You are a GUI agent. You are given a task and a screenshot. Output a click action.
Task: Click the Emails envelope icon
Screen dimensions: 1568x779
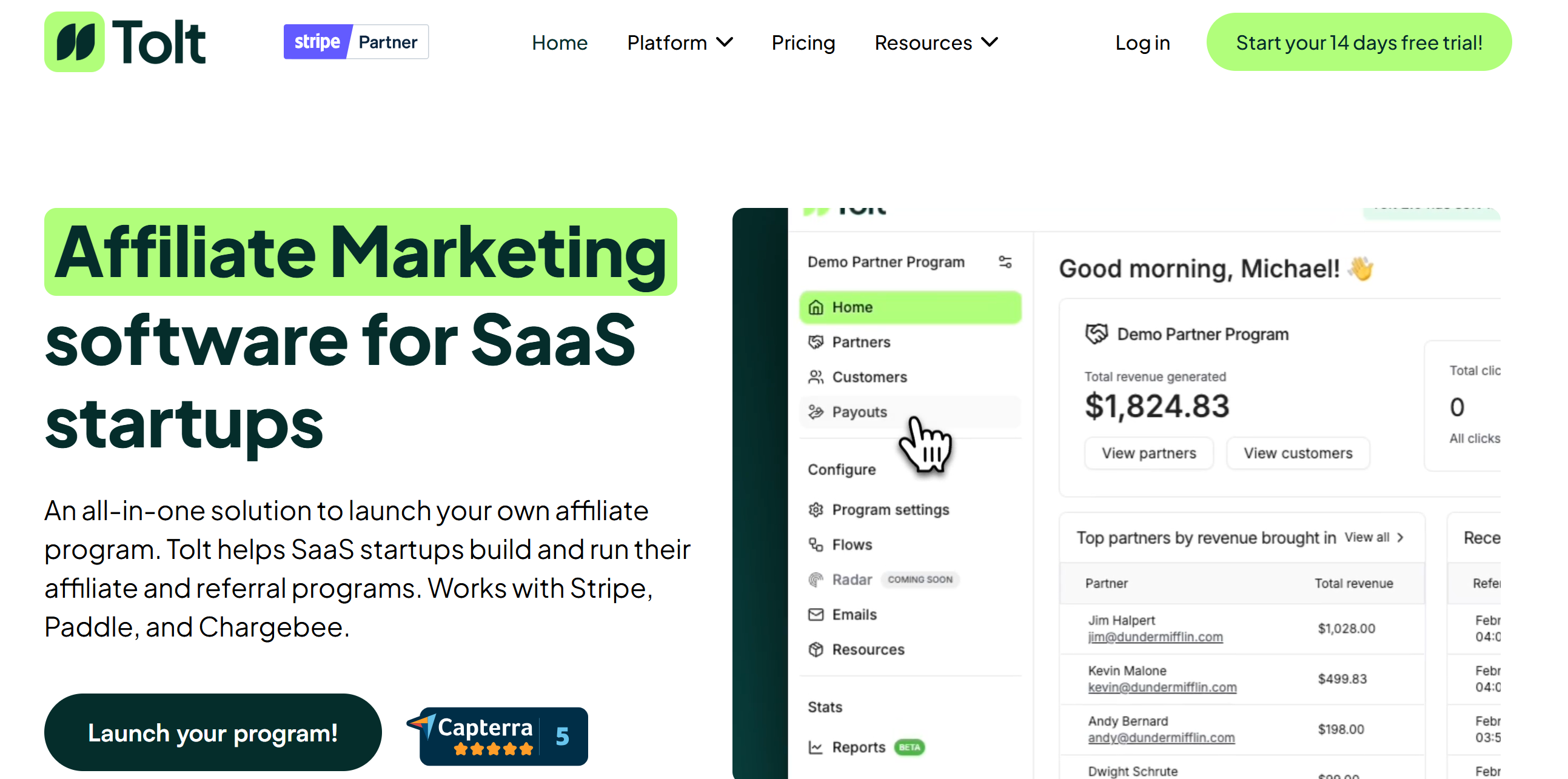pos(816,615)
